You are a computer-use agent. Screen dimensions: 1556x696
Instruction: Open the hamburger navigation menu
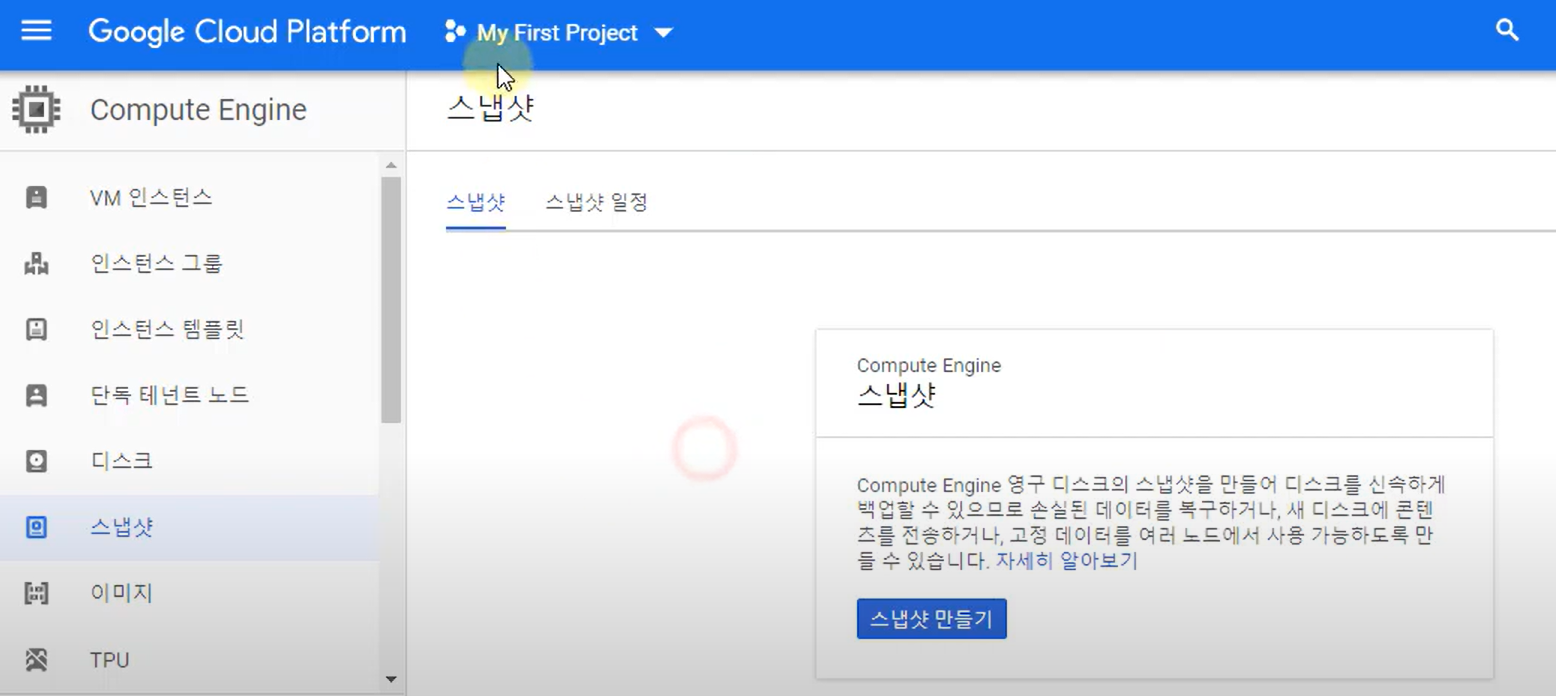coord(36,31)
